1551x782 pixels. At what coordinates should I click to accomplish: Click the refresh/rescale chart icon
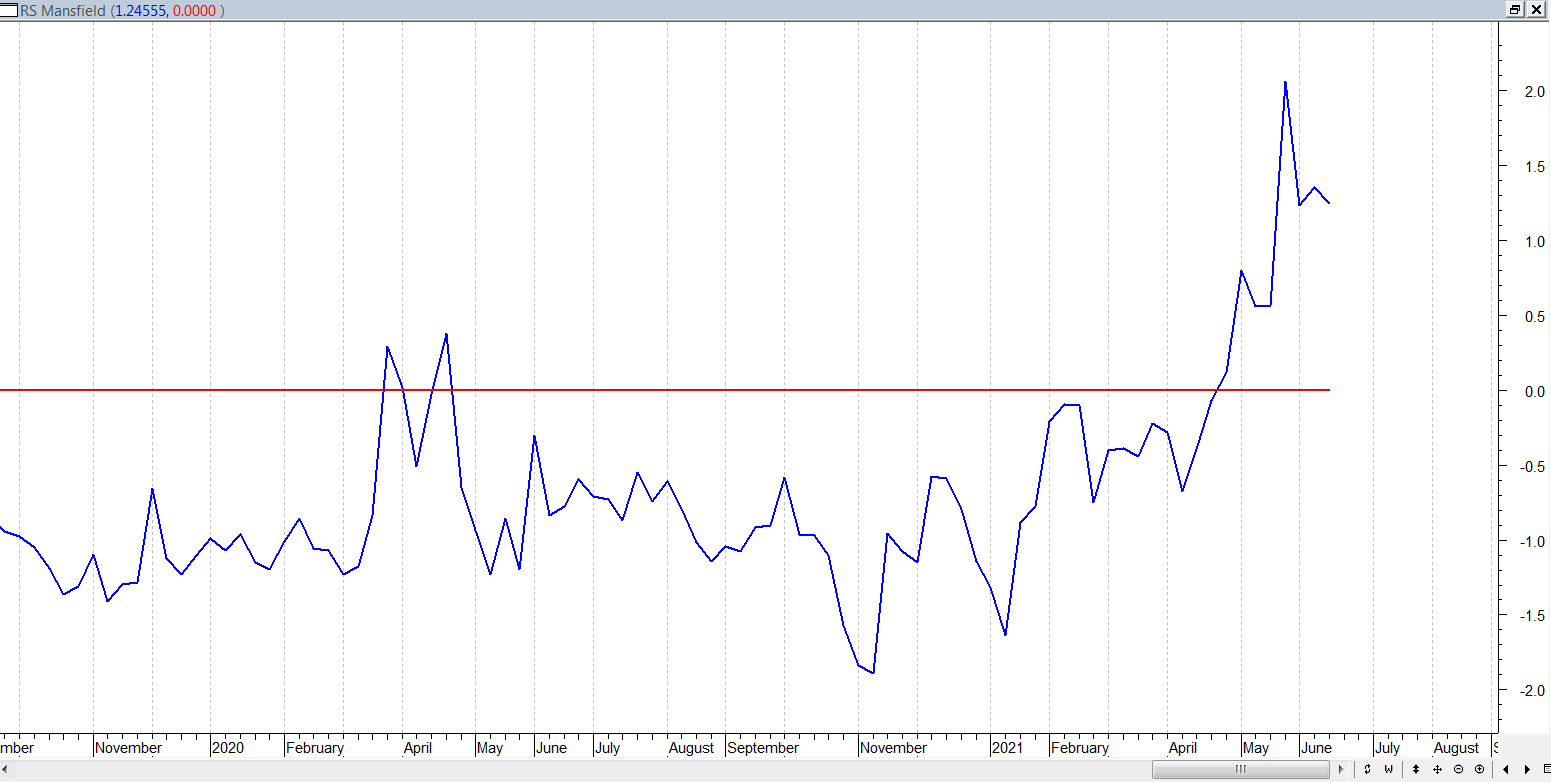pyautogui.click(x=1367, y=769)
